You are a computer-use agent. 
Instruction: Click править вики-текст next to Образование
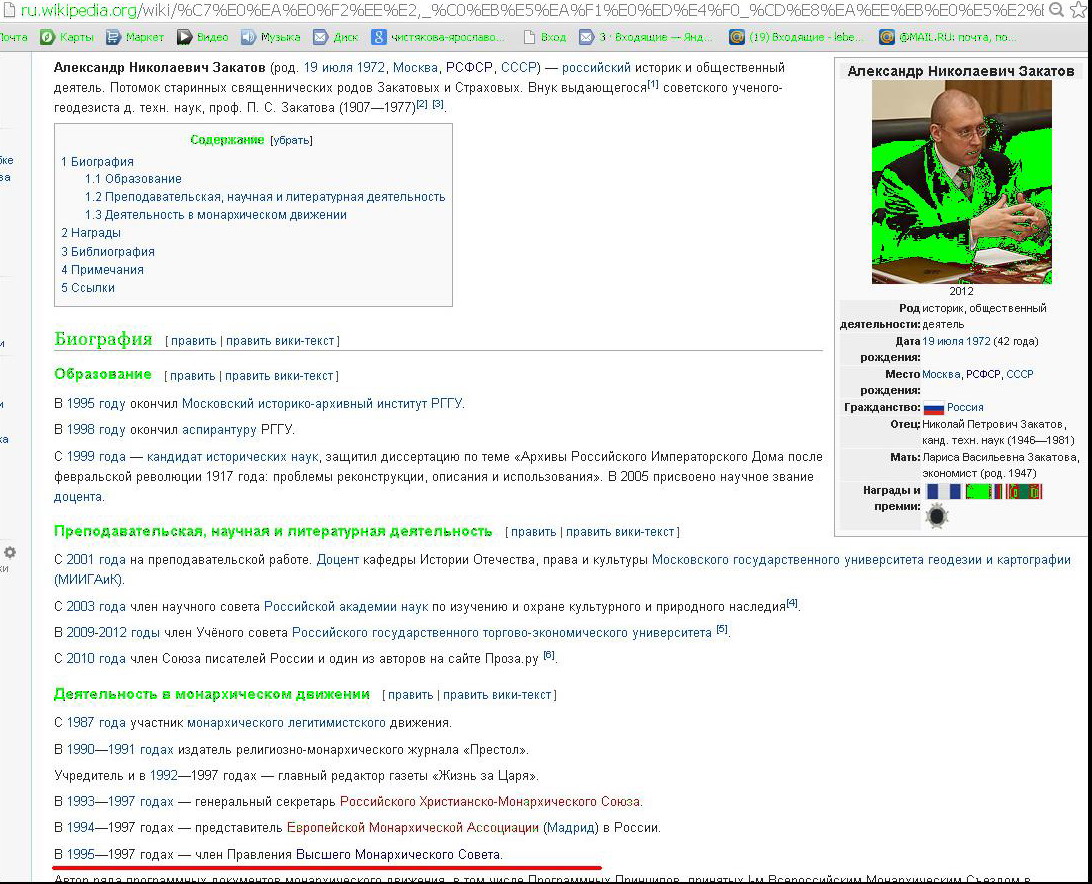click(x=279, y=376)
